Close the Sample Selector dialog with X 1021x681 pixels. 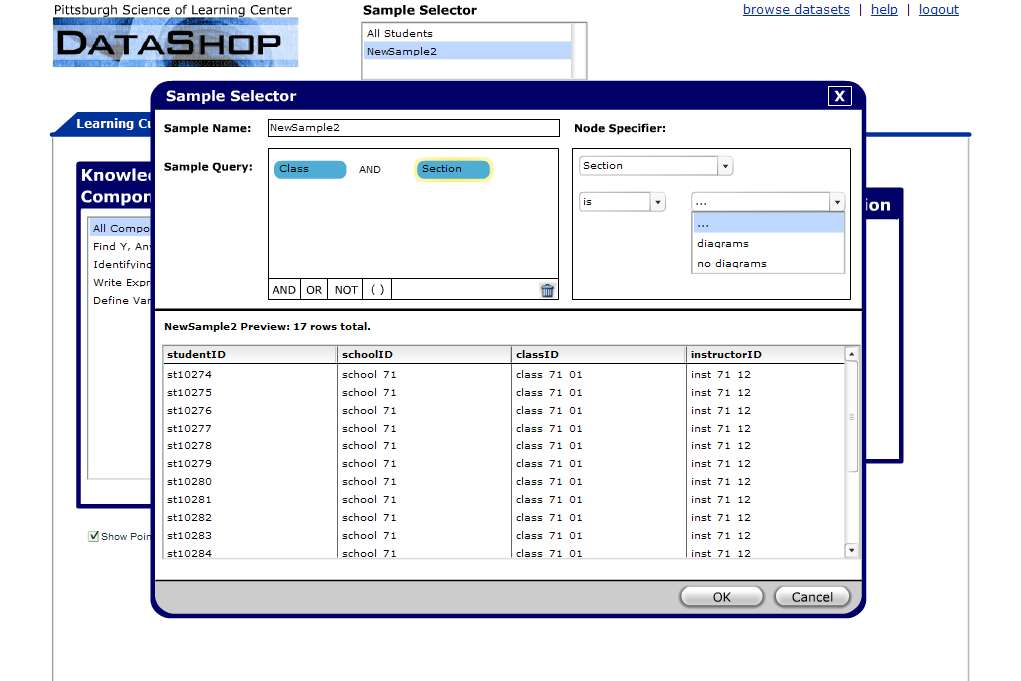pyautogui.click(x=839, y=96)
